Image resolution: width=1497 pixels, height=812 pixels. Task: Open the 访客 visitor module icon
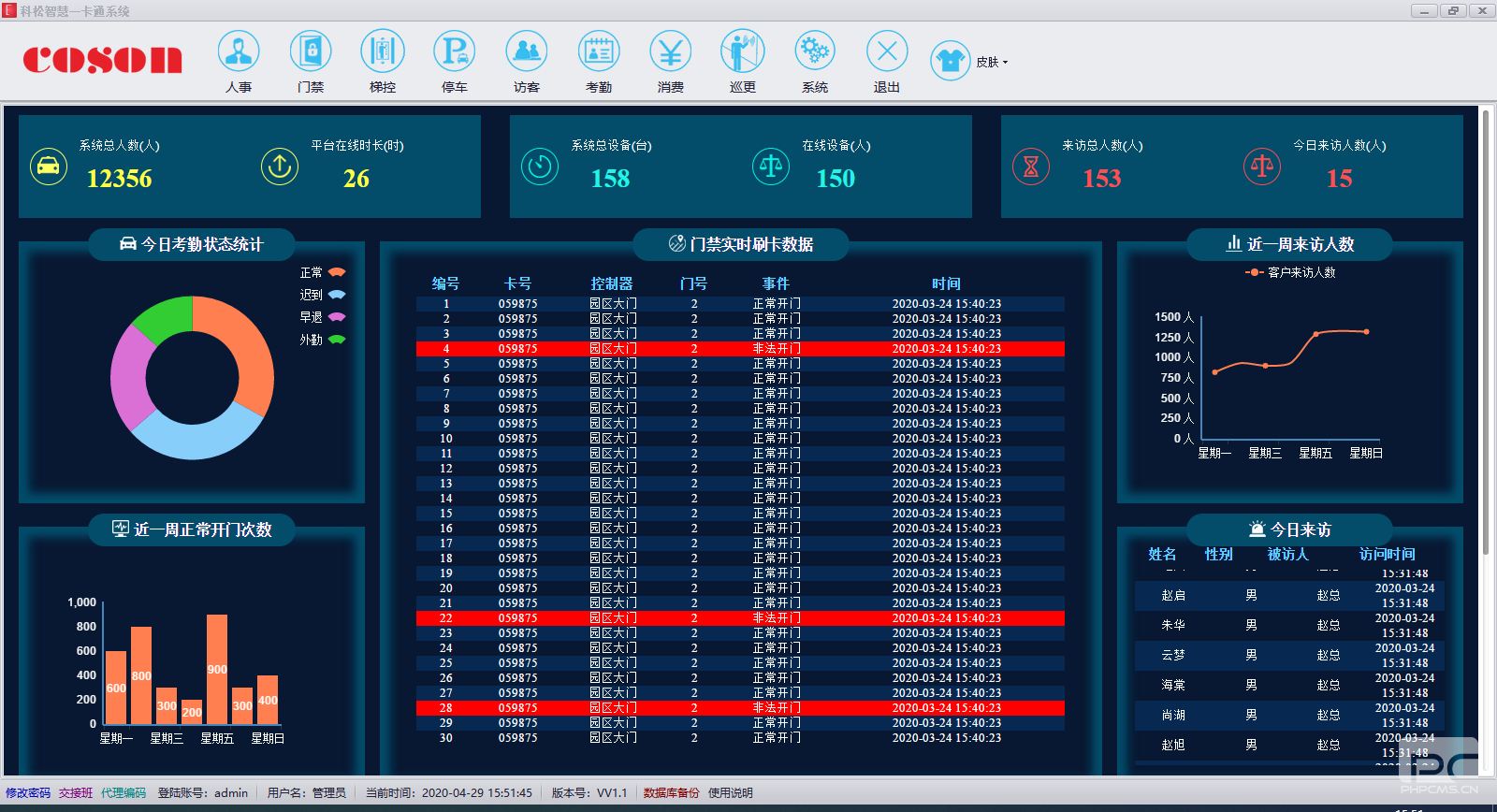point(527,52)
